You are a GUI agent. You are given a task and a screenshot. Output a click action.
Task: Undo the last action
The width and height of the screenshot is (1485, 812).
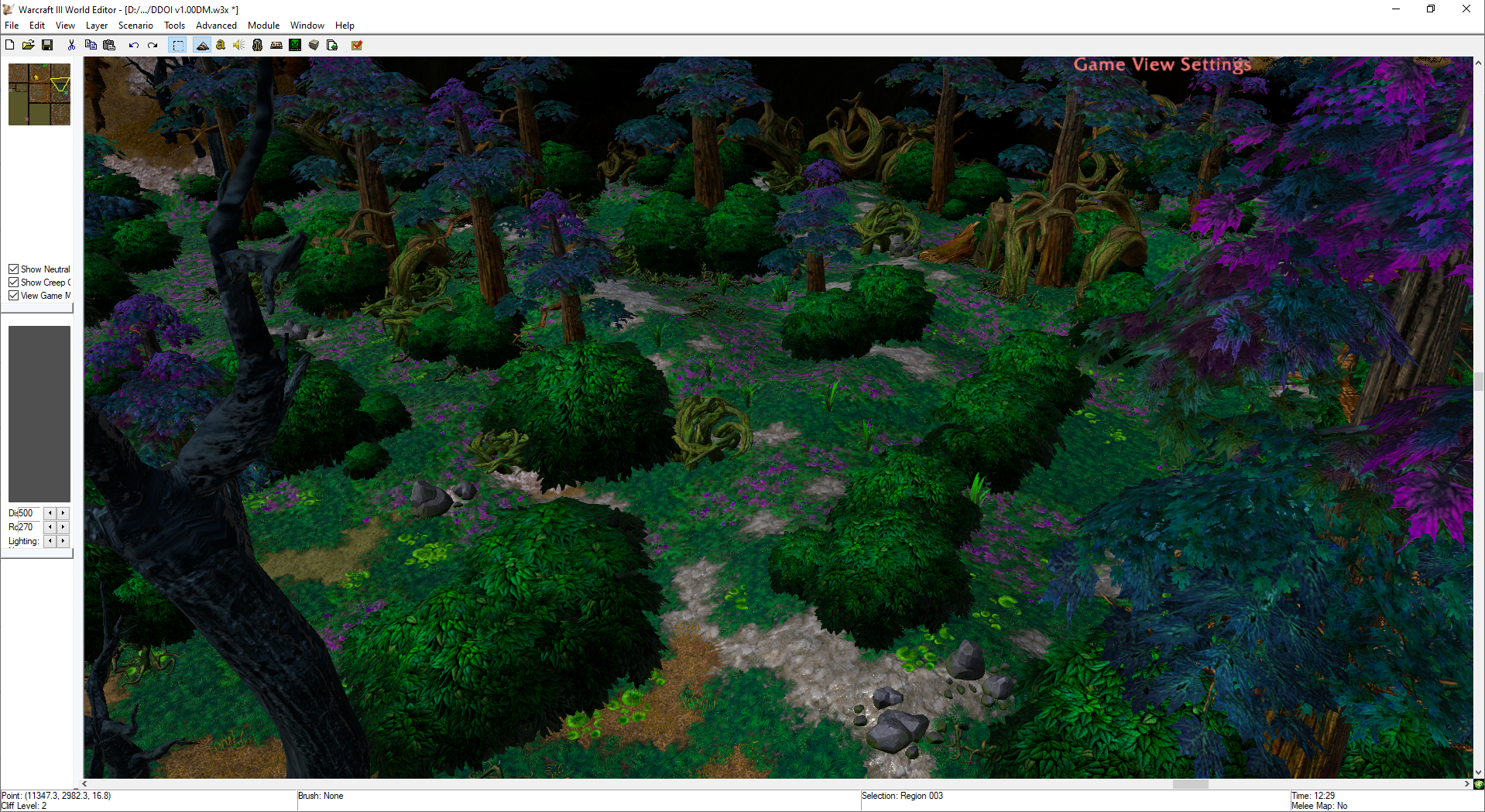[133, 45]
